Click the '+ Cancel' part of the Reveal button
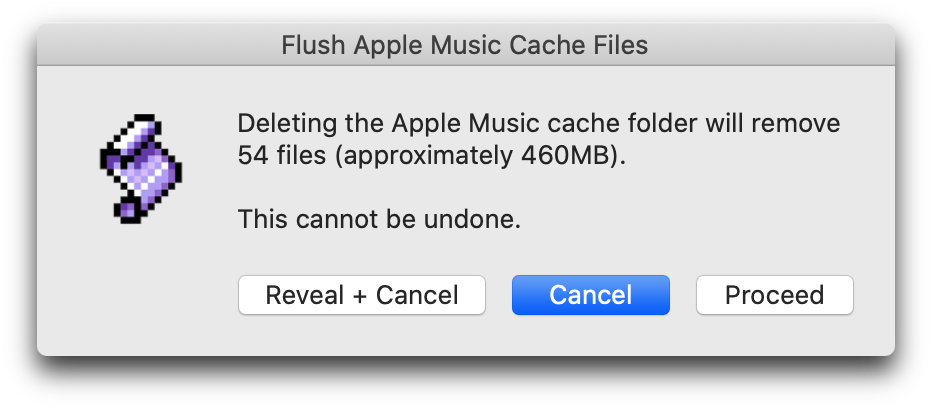 (405, 295)
